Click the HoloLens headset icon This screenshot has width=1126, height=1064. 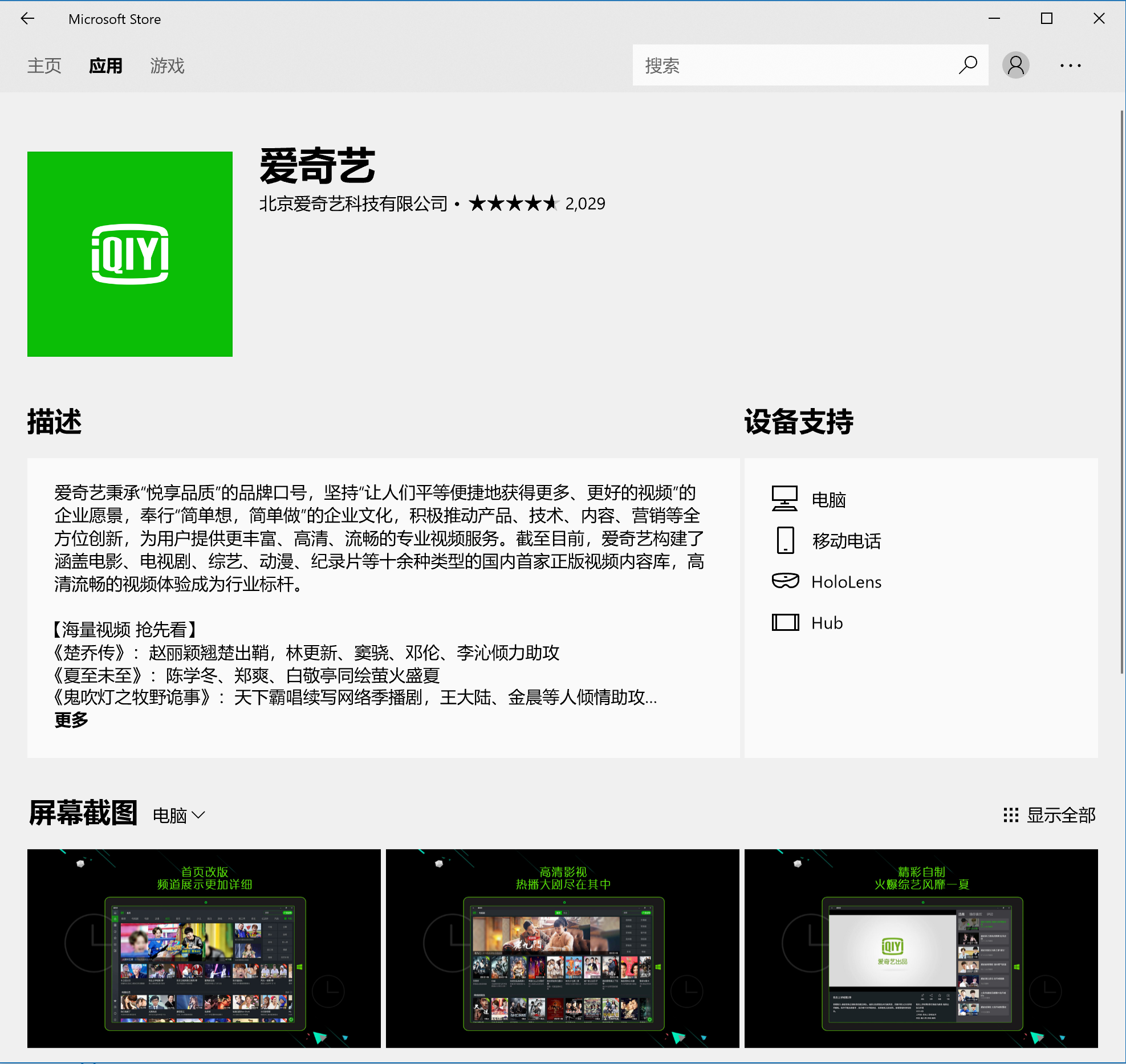point(785,581)
